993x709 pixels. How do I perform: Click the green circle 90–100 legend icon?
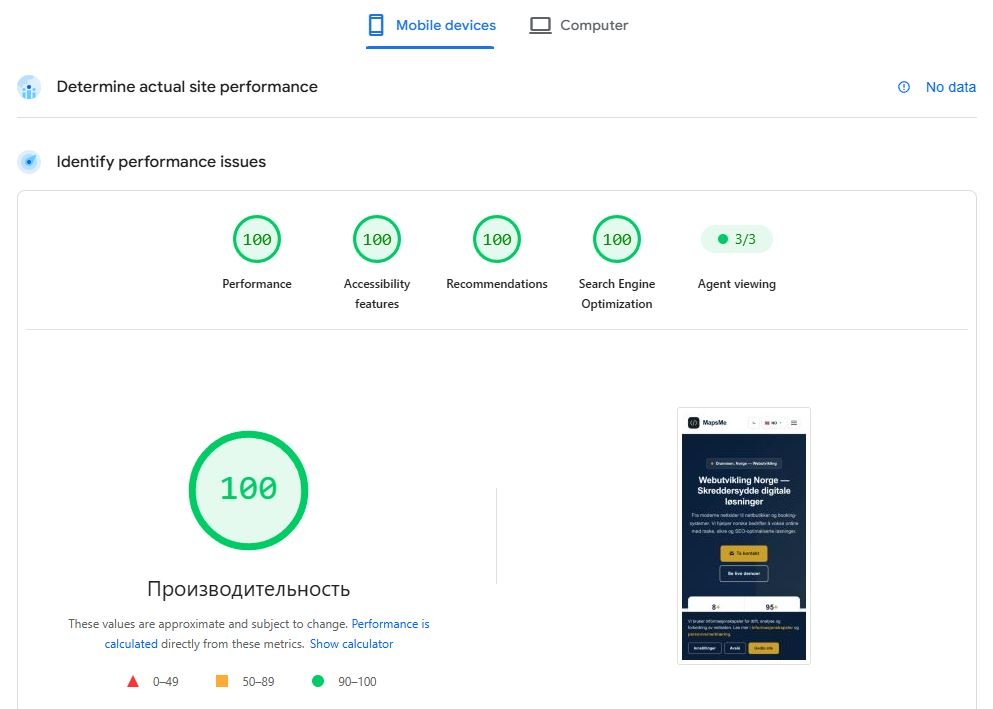[x=318, y=681]
